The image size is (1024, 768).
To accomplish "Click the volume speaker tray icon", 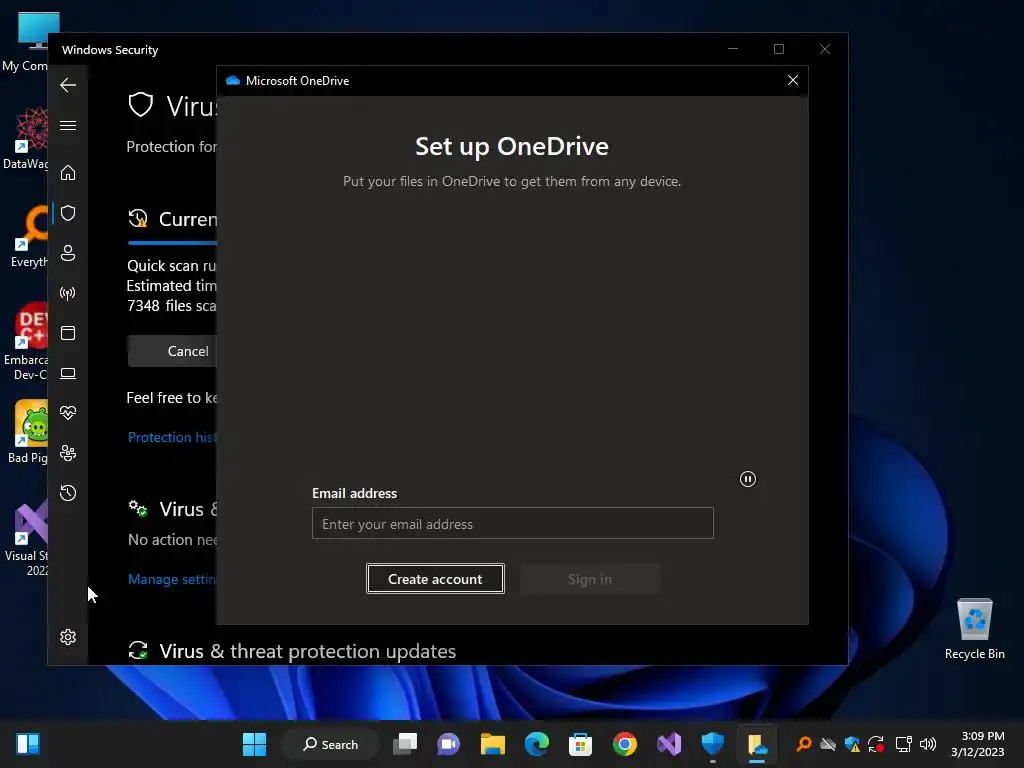I will (927, 744).
